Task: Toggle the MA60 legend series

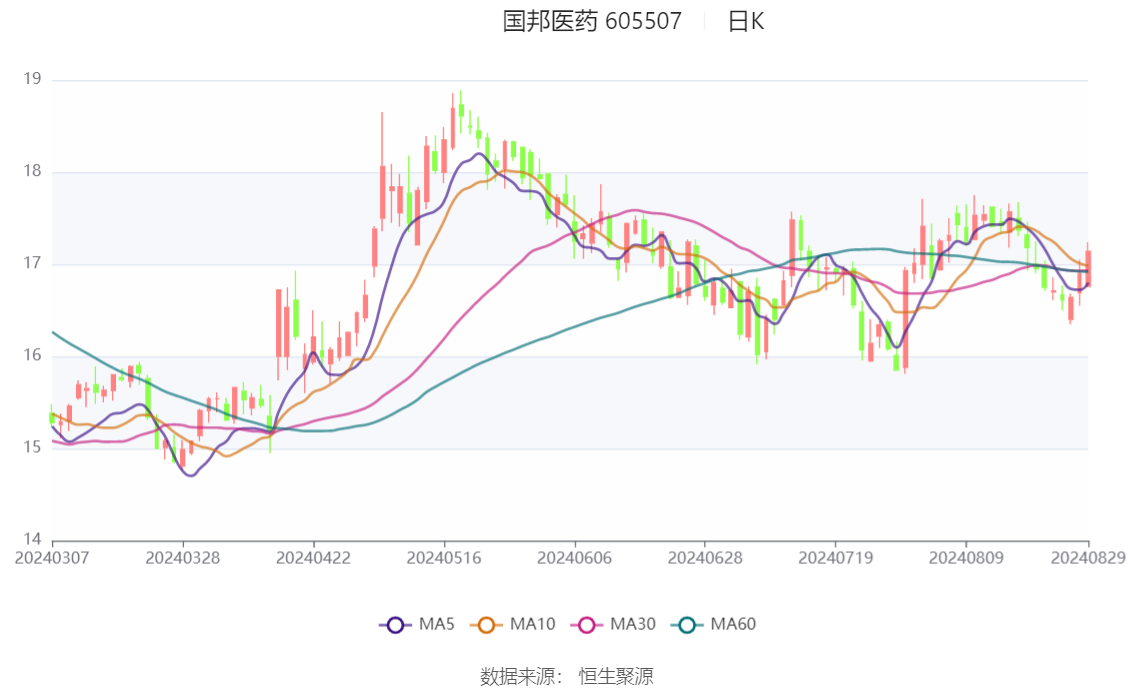Action: tap(713, 625)
